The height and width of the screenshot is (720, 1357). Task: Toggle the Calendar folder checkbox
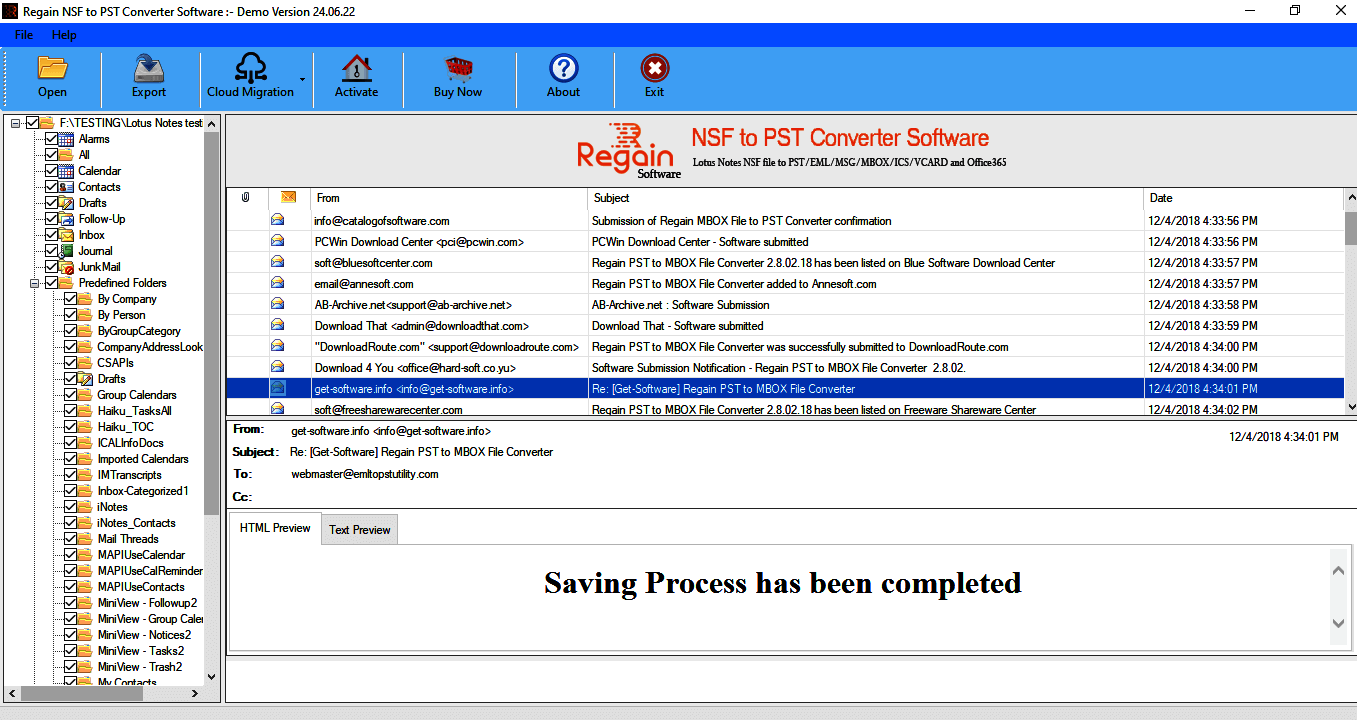pyautogui.click(x=51, y=171)
